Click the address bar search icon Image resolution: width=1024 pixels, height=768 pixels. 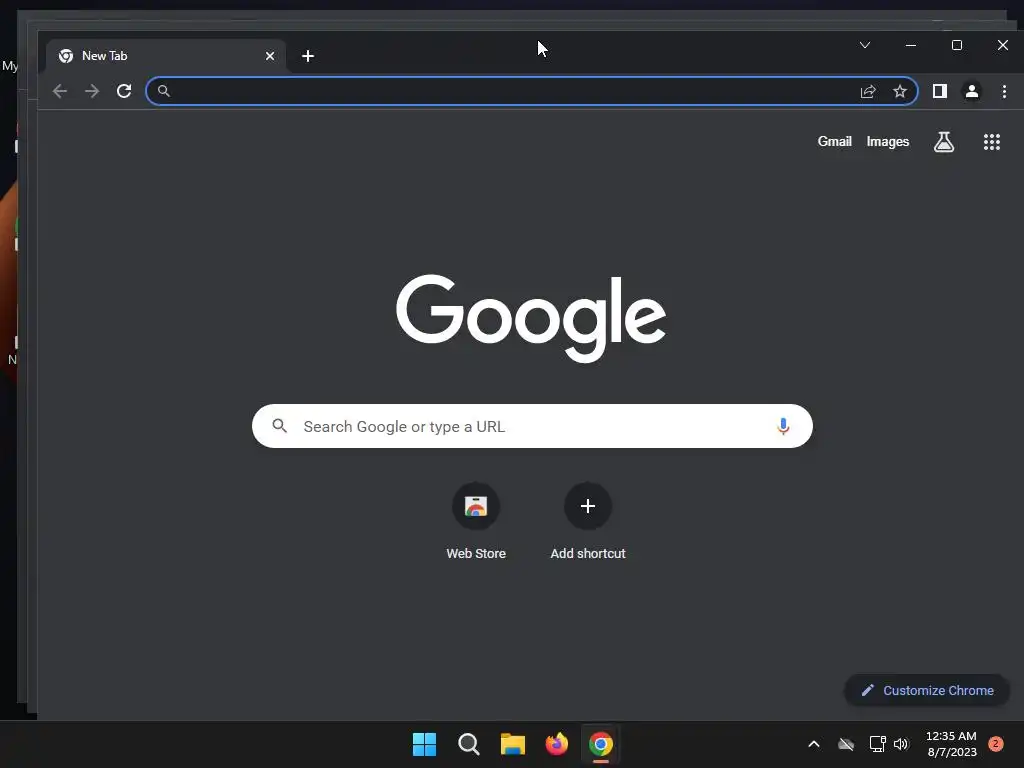pyautogui.click(x=164, y=91)
